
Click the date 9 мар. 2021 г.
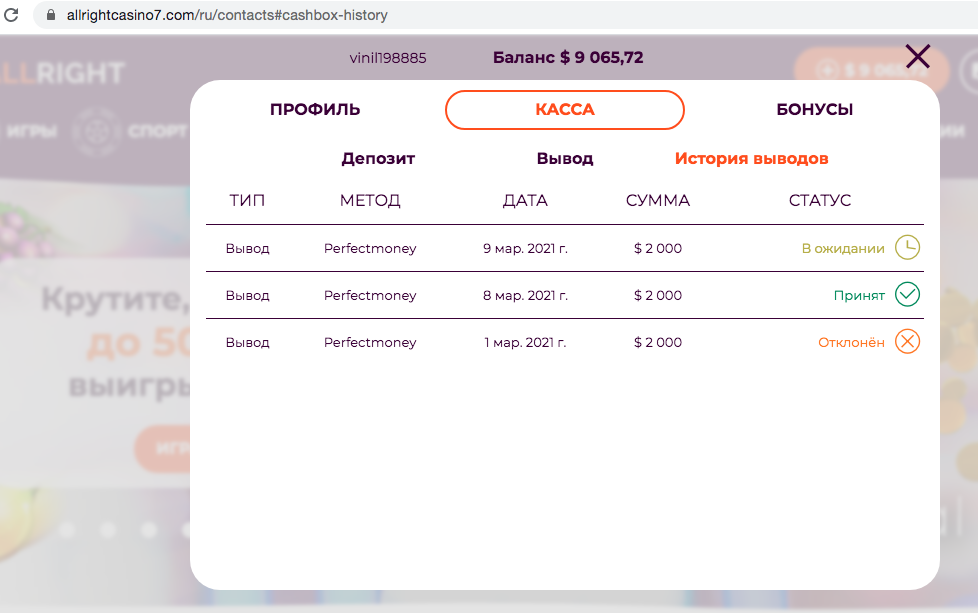(525, 248)
